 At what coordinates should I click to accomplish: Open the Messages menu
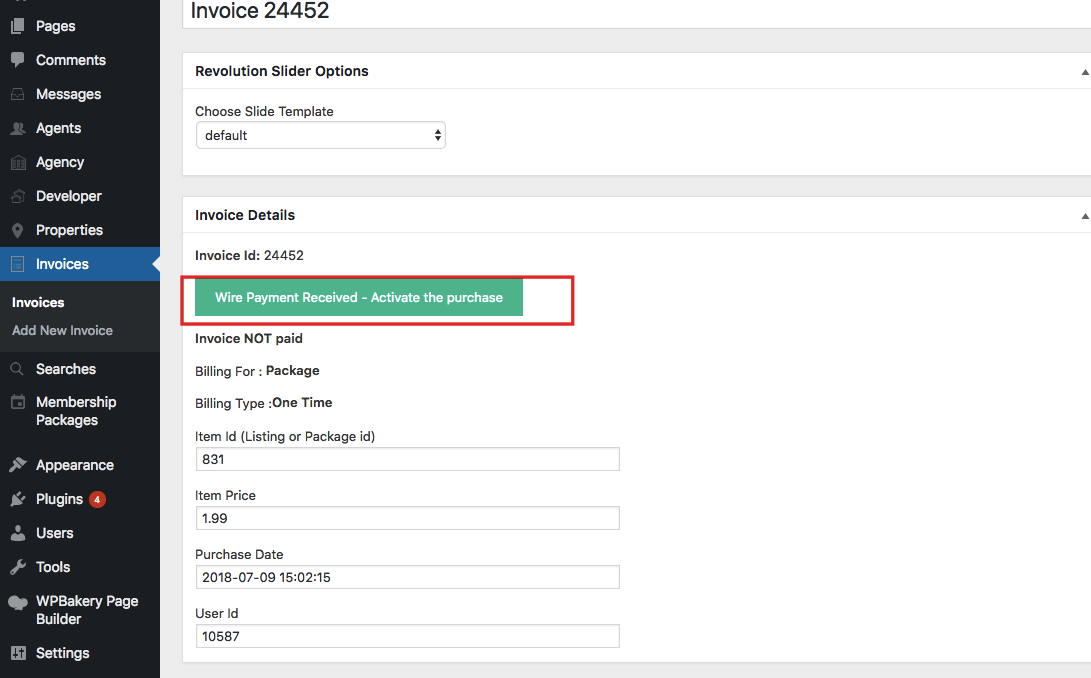click(68, 94)
